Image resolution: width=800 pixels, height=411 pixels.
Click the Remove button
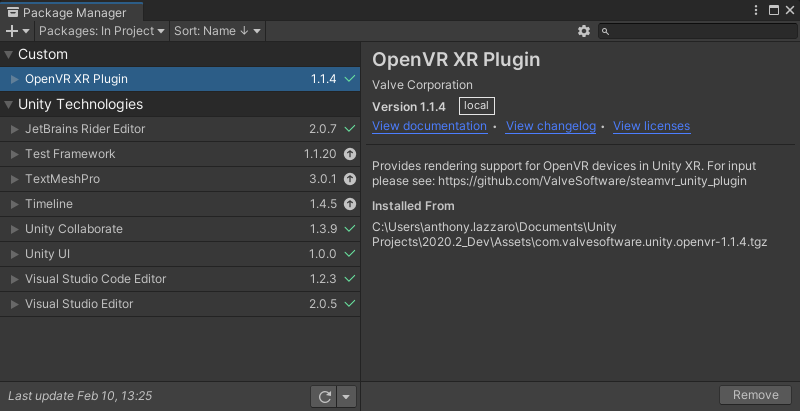pos(755,395)
